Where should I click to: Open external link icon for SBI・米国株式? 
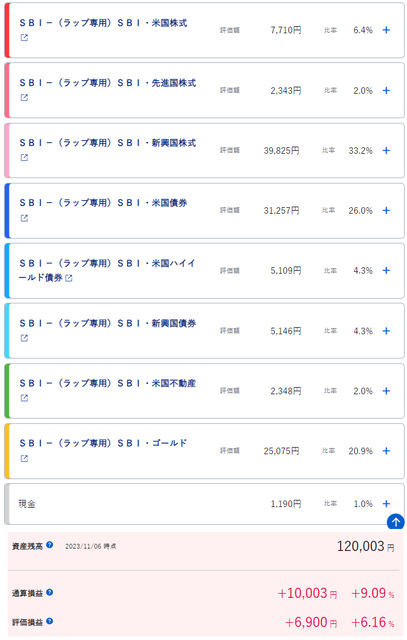(24, 38)
